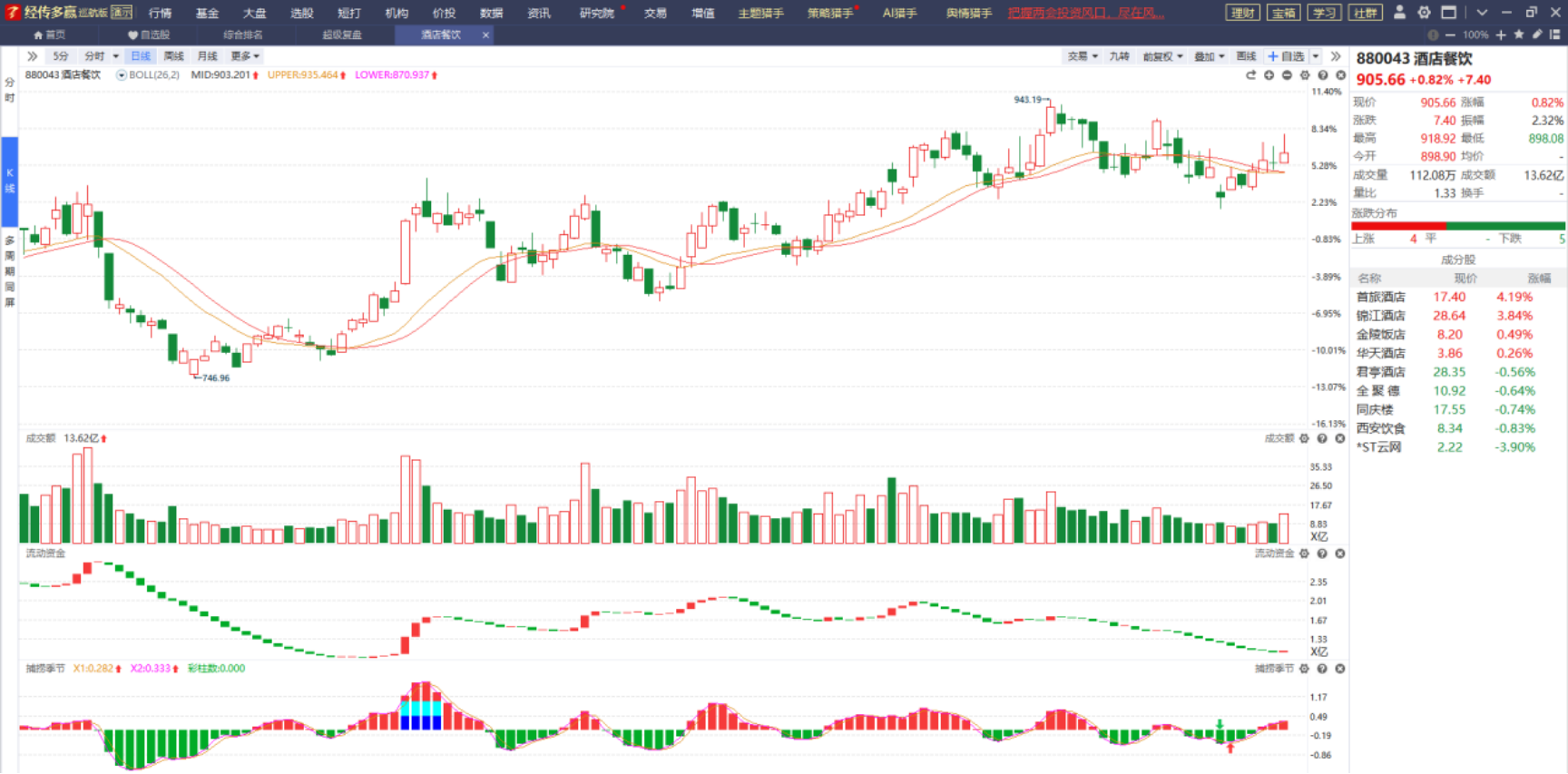Open the 选股 menu
Viewport: 1568px width, 774px height.
(x=301, y=13)
